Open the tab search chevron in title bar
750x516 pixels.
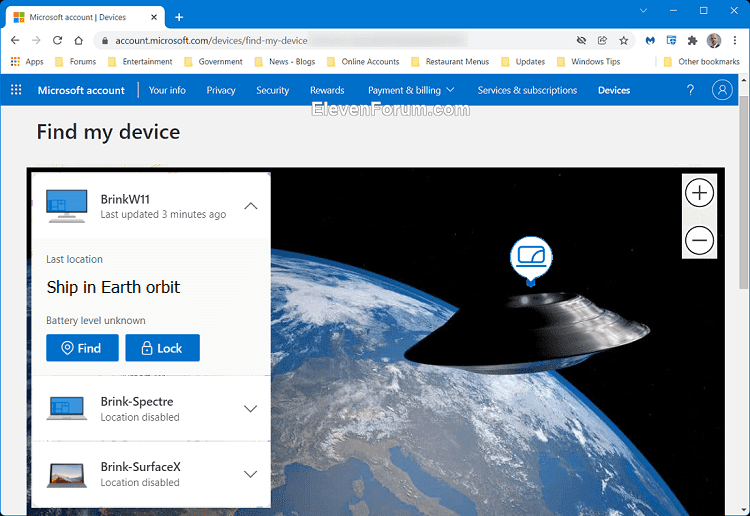643,11
